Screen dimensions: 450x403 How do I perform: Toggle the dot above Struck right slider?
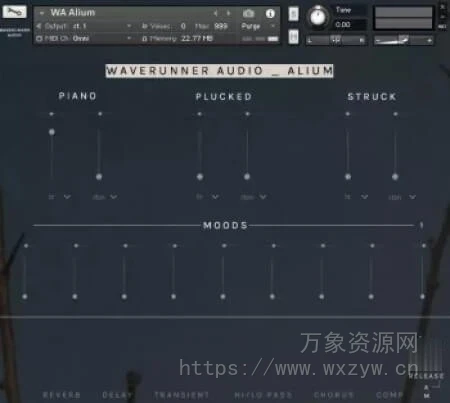(395, 114)
